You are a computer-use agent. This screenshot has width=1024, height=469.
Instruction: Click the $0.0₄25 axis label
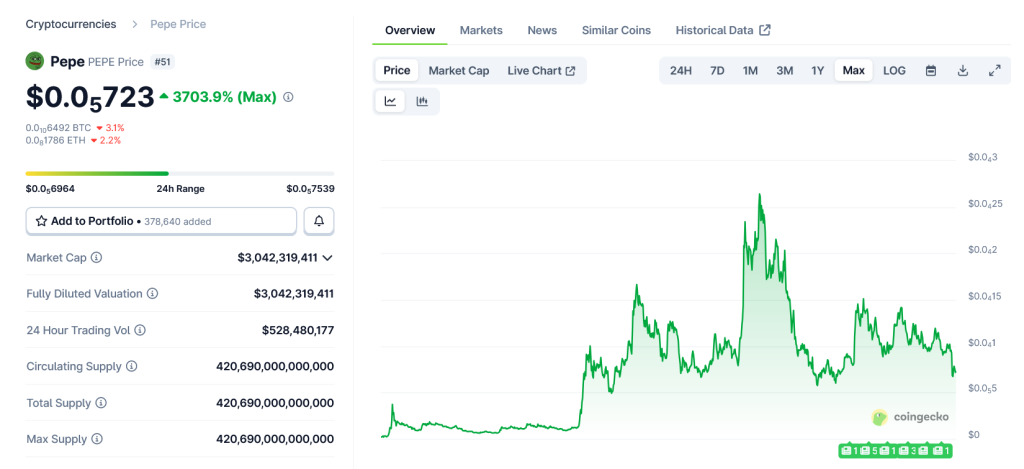tap(986, 204)
